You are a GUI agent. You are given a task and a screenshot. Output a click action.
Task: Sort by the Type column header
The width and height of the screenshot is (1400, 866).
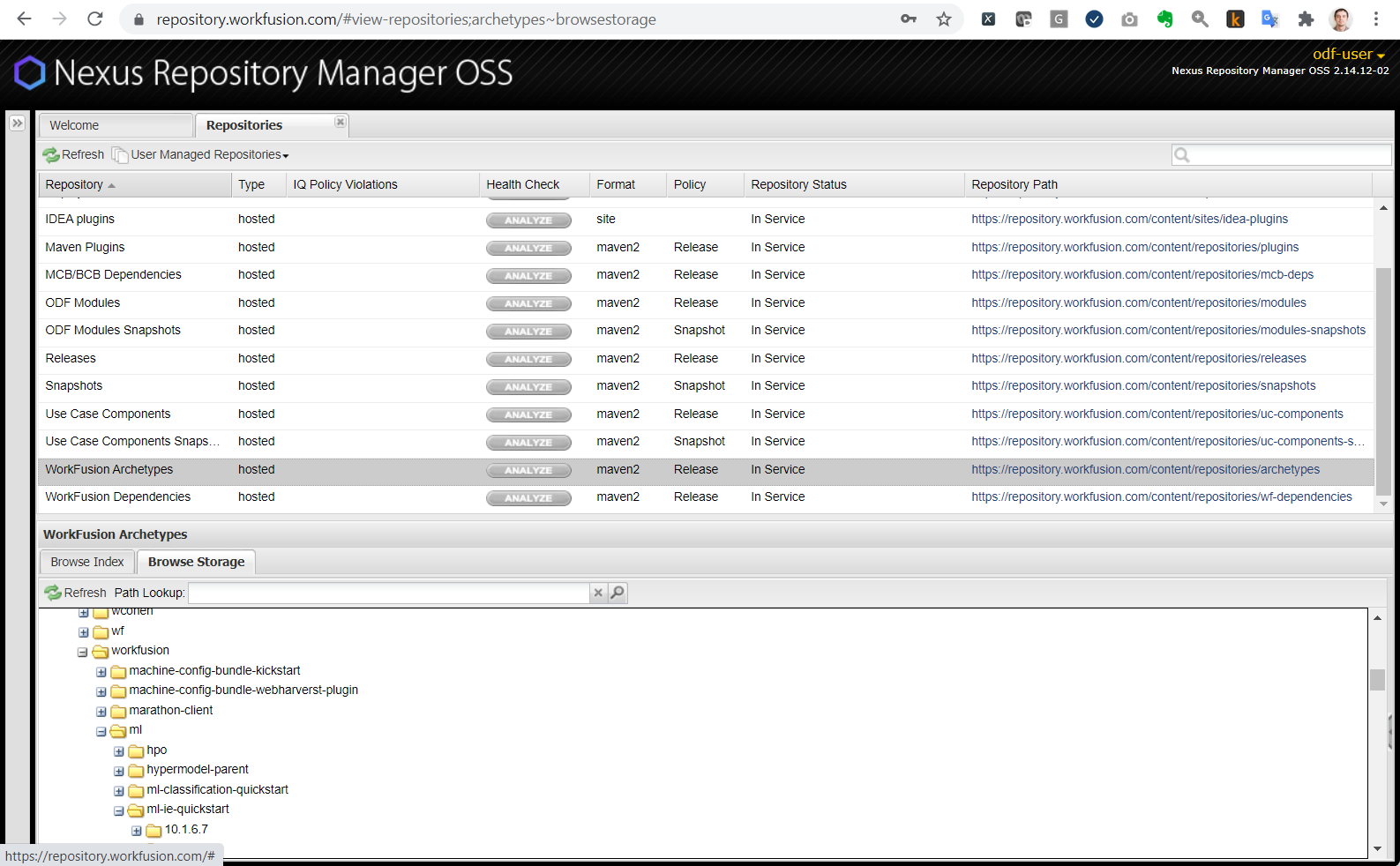(258, 184)
